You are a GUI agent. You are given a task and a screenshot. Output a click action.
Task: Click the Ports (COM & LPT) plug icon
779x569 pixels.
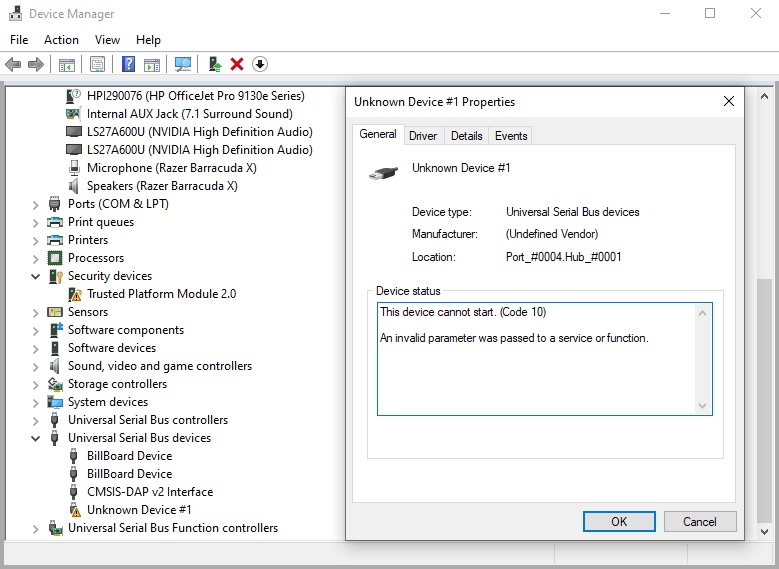(x=55, y=204)
